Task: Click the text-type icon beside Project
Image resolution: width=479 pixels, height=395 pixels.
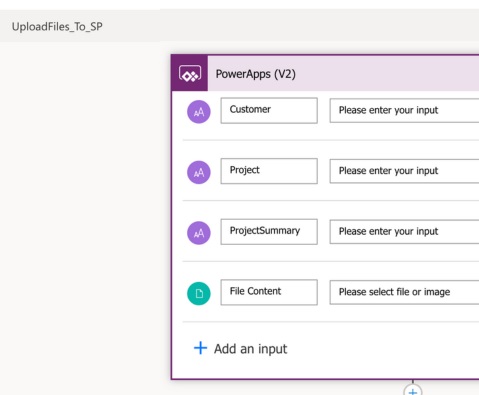Action: [199, 172]
